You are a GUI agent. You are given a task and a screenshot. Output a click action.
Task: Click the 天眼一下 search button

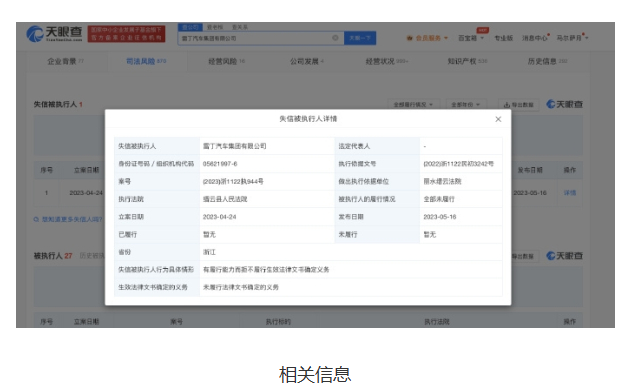pos(360,38)
